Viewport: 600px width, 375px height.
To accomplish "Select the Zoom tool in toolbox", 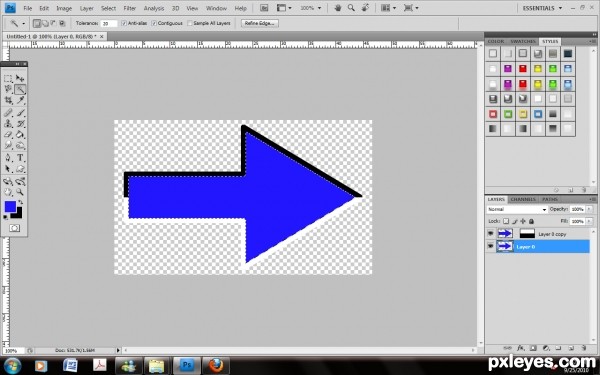I will pyautogui.click(x=20, y=192).
